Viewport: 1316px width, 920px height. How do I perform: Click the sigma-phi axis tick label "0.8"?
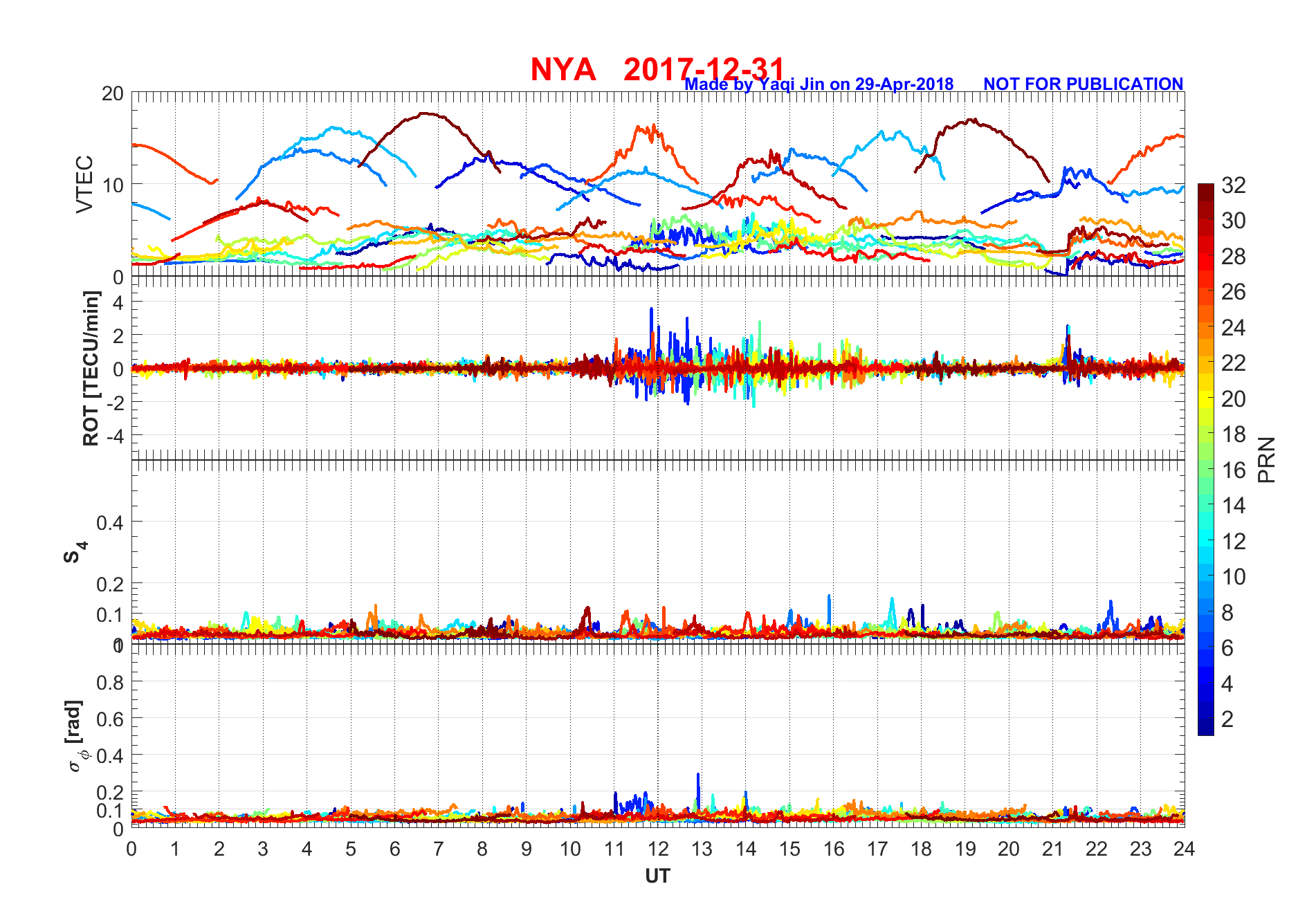pyautogui.click(x=111, y=683)
